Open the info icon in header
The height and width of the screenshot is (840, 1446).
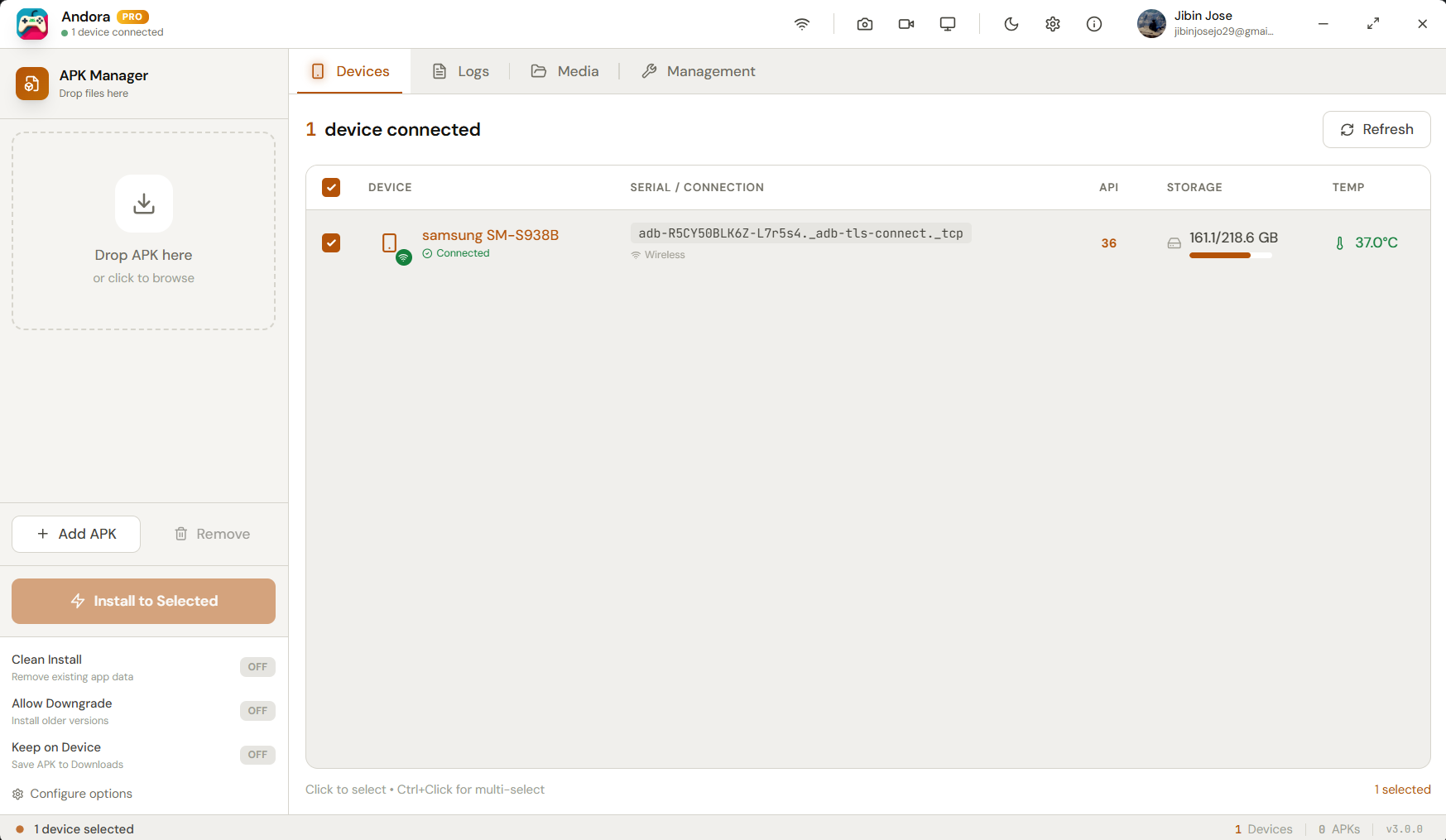tap(1093, 24)
